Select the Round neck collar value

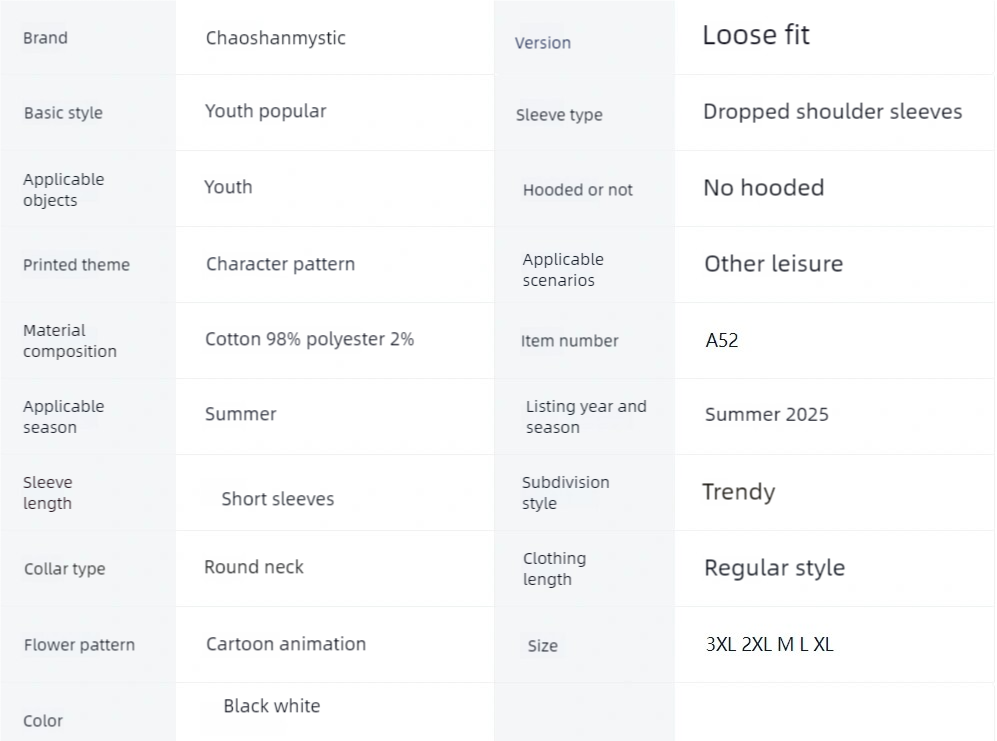(254, 567)
